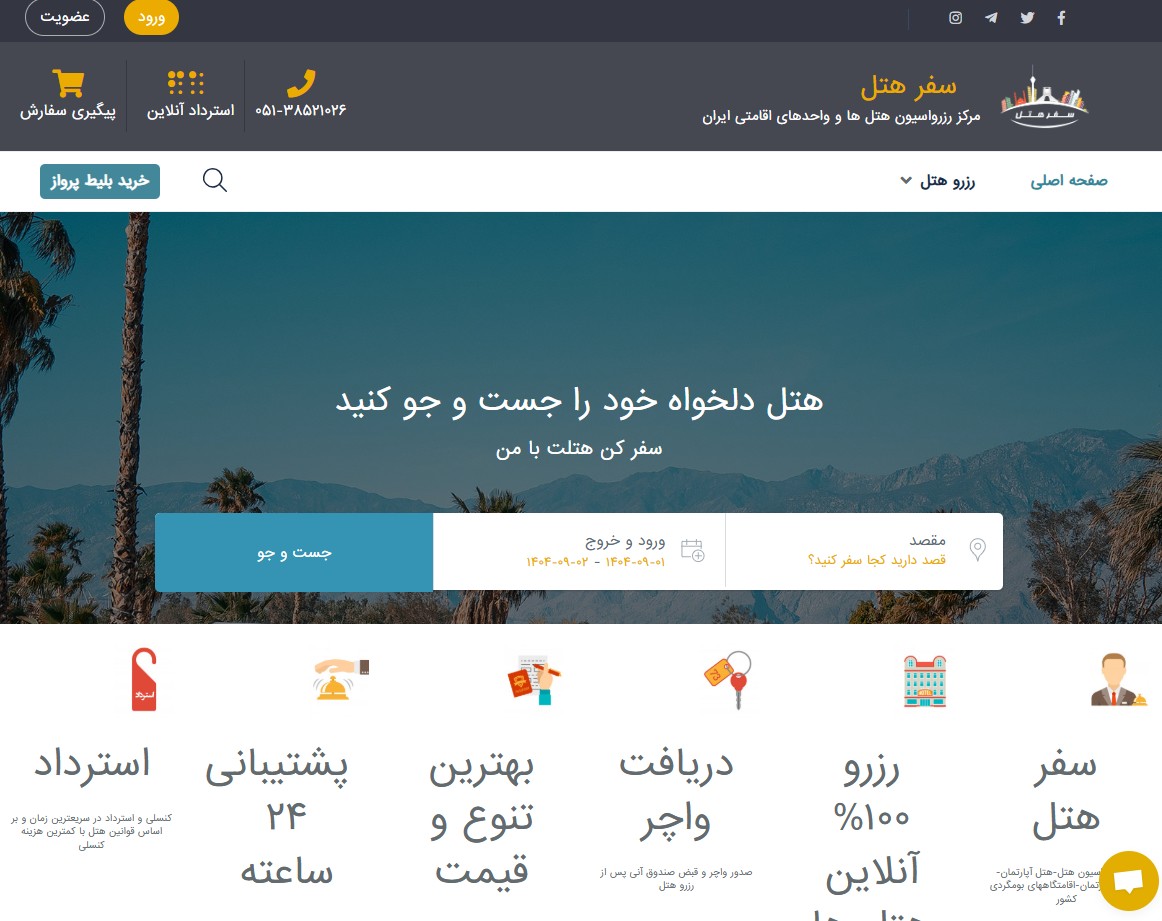The width and height of the screenshot is (1162, 921).
Task: Click the yellow phone handset icon
Action: coord(301,83)
